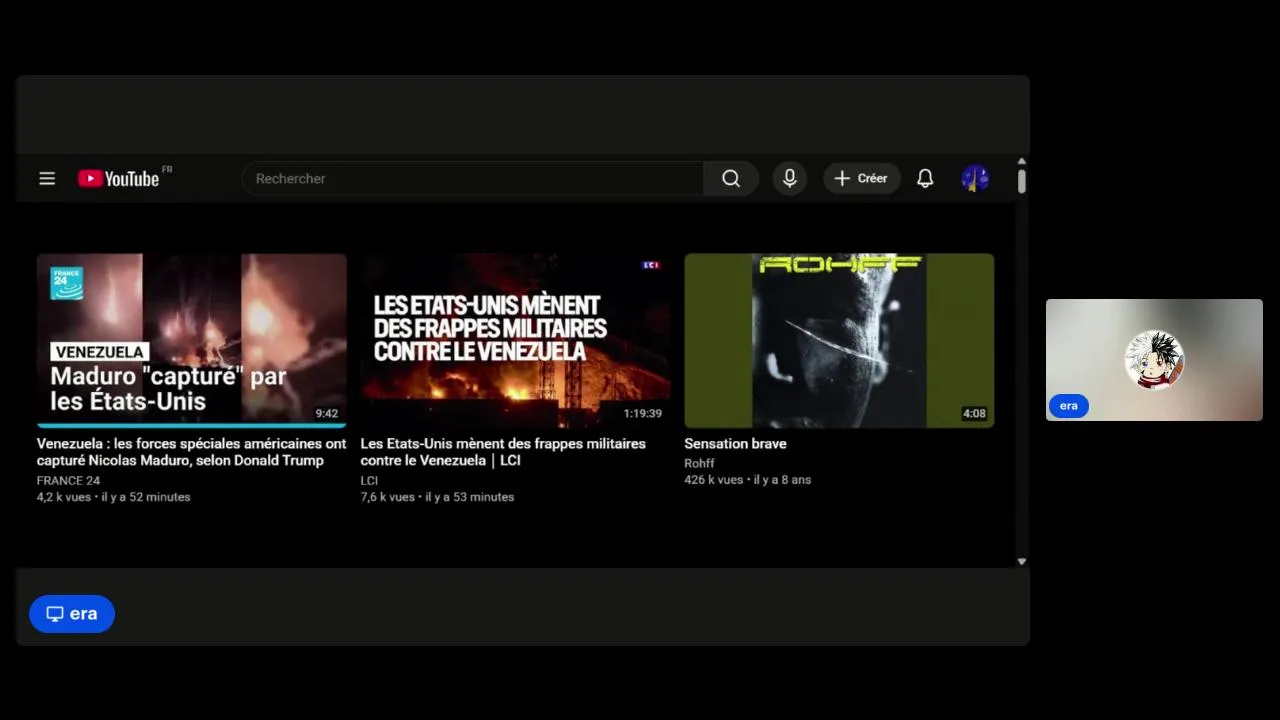Viewport: 1280px width, 720px height.
Task: Click the 1:19:39 duration badge
Action: 643,413
